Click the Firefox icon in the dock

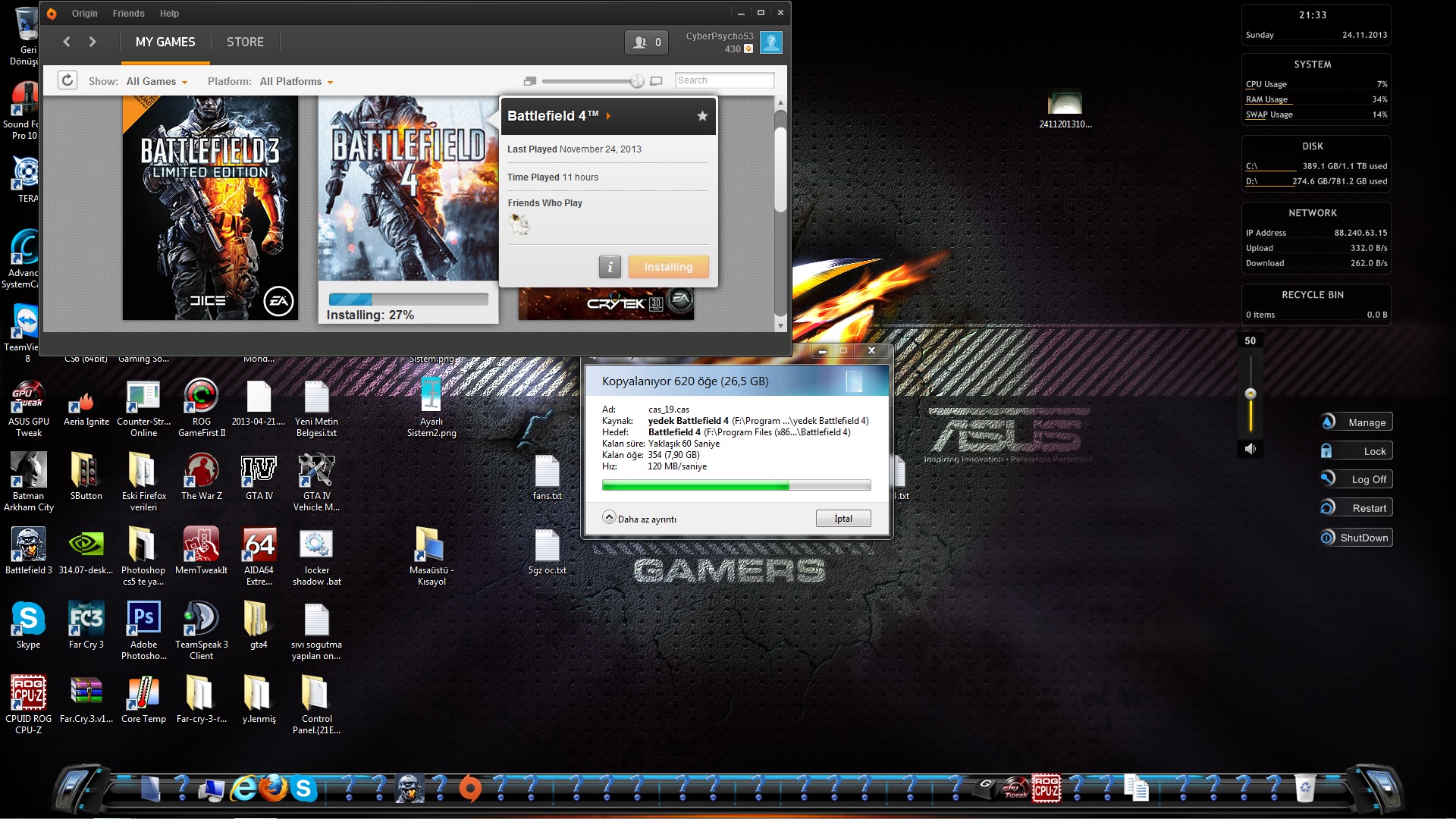[273, 789]
